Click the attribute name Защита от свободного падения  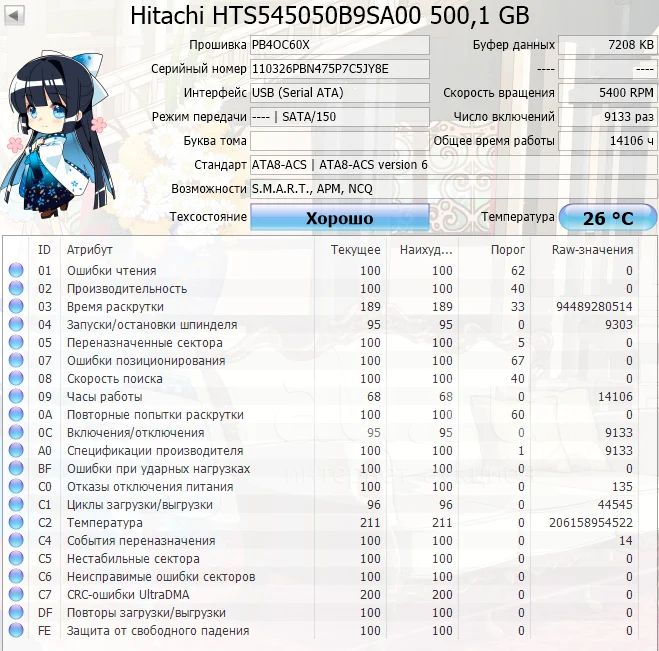tap(158, 630)
